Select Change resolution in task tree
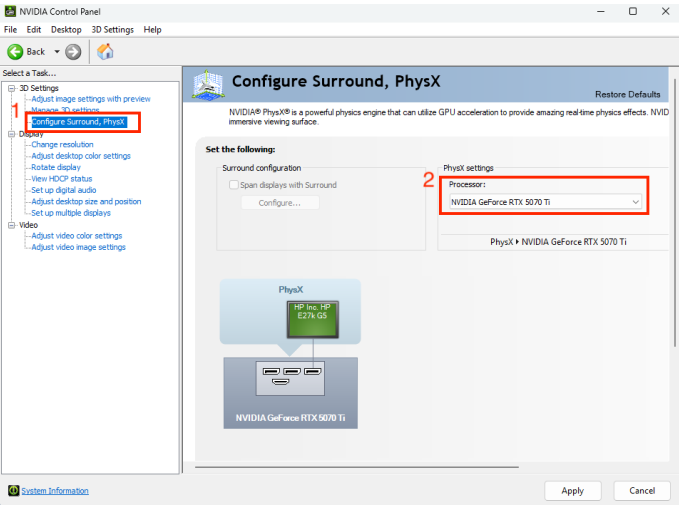 (x=62, y=145)
